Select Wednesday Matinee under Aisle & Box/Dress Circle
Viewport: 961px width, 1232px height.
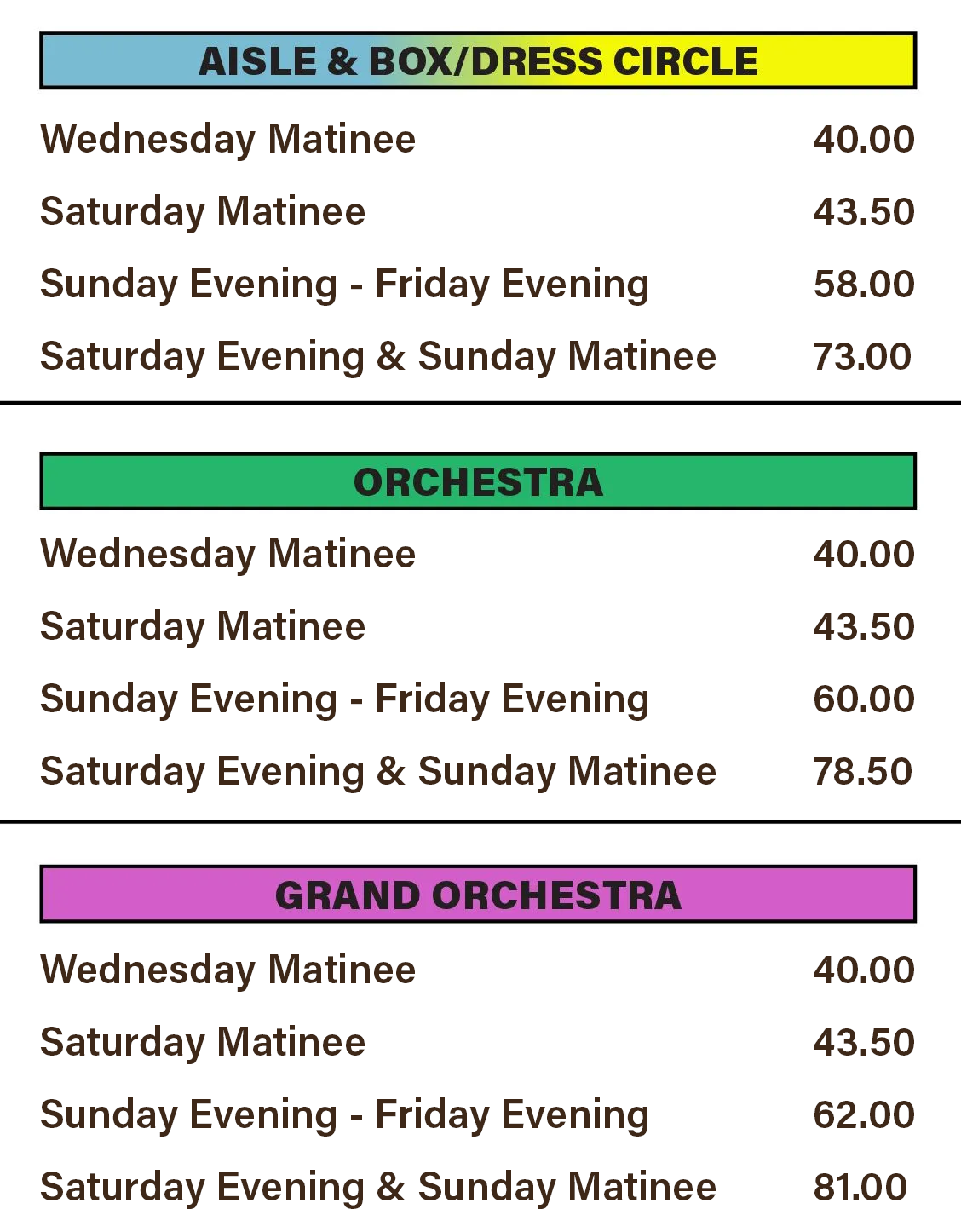(228, 139)
